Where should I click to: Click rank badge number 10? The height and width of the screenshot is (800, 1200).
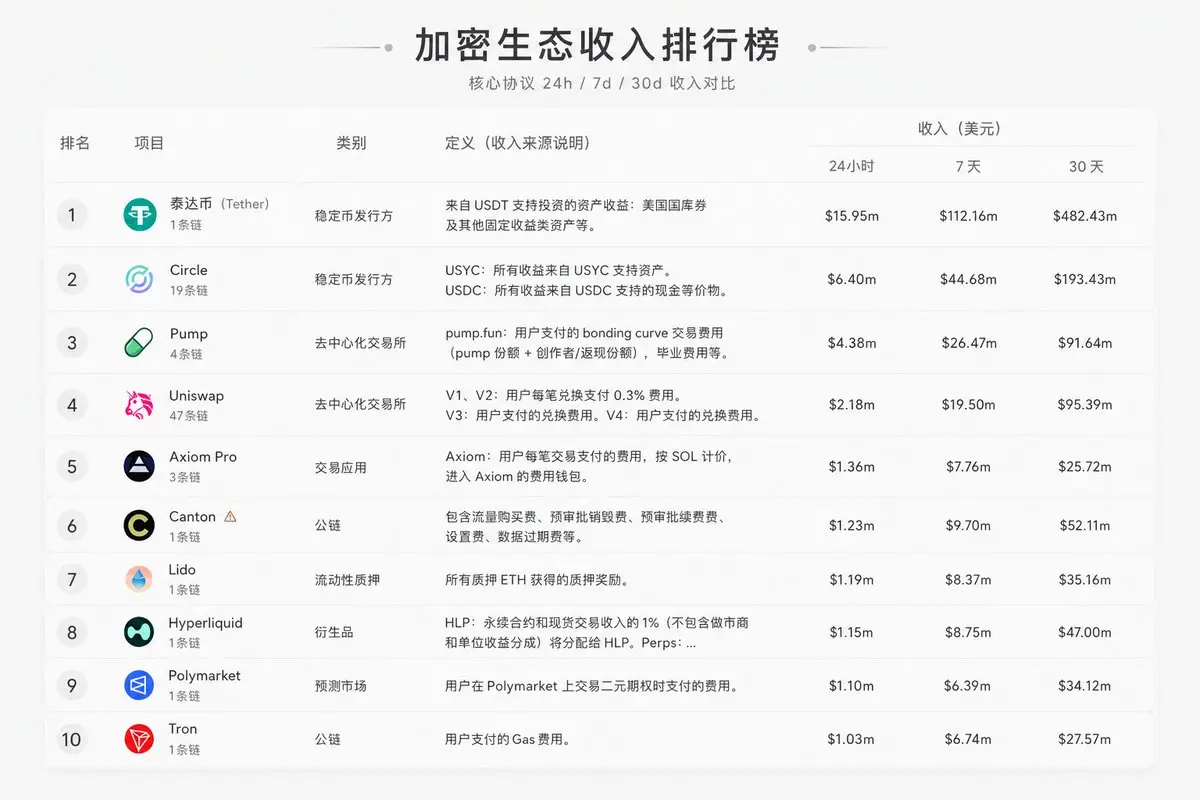click(72, 739)
